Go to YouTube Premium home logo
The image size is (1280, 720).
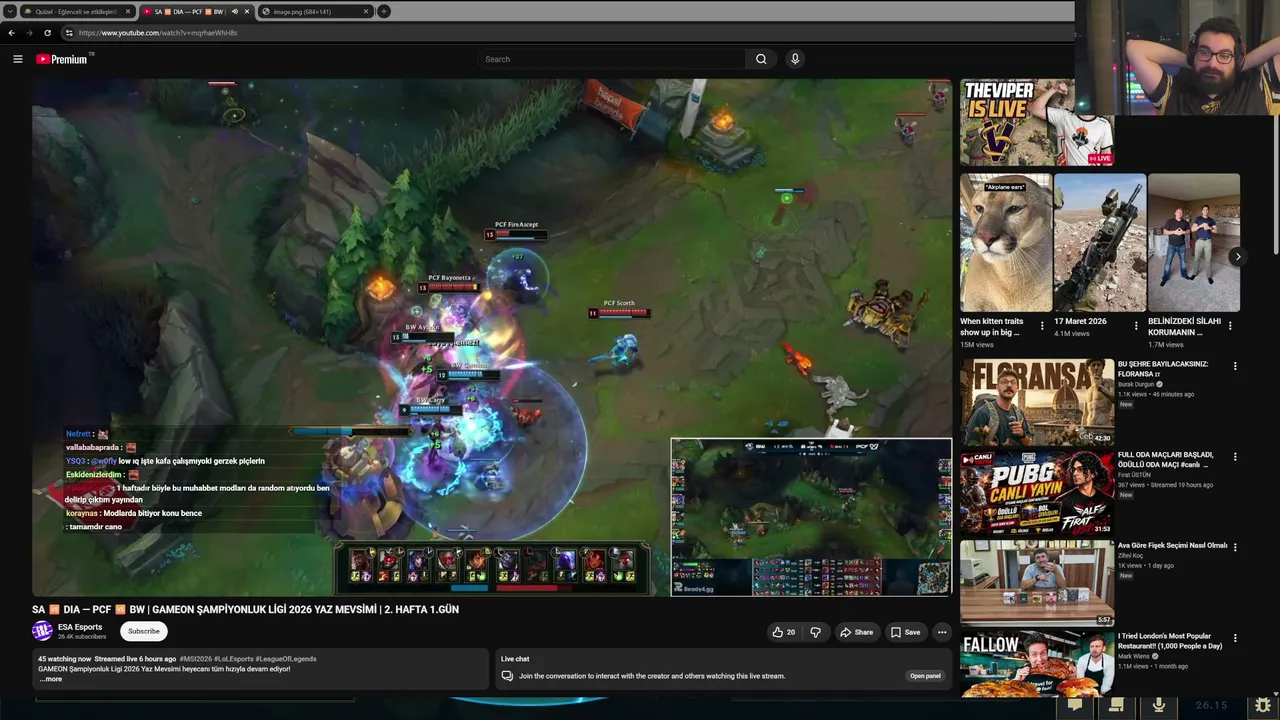[x=62, y=59]
